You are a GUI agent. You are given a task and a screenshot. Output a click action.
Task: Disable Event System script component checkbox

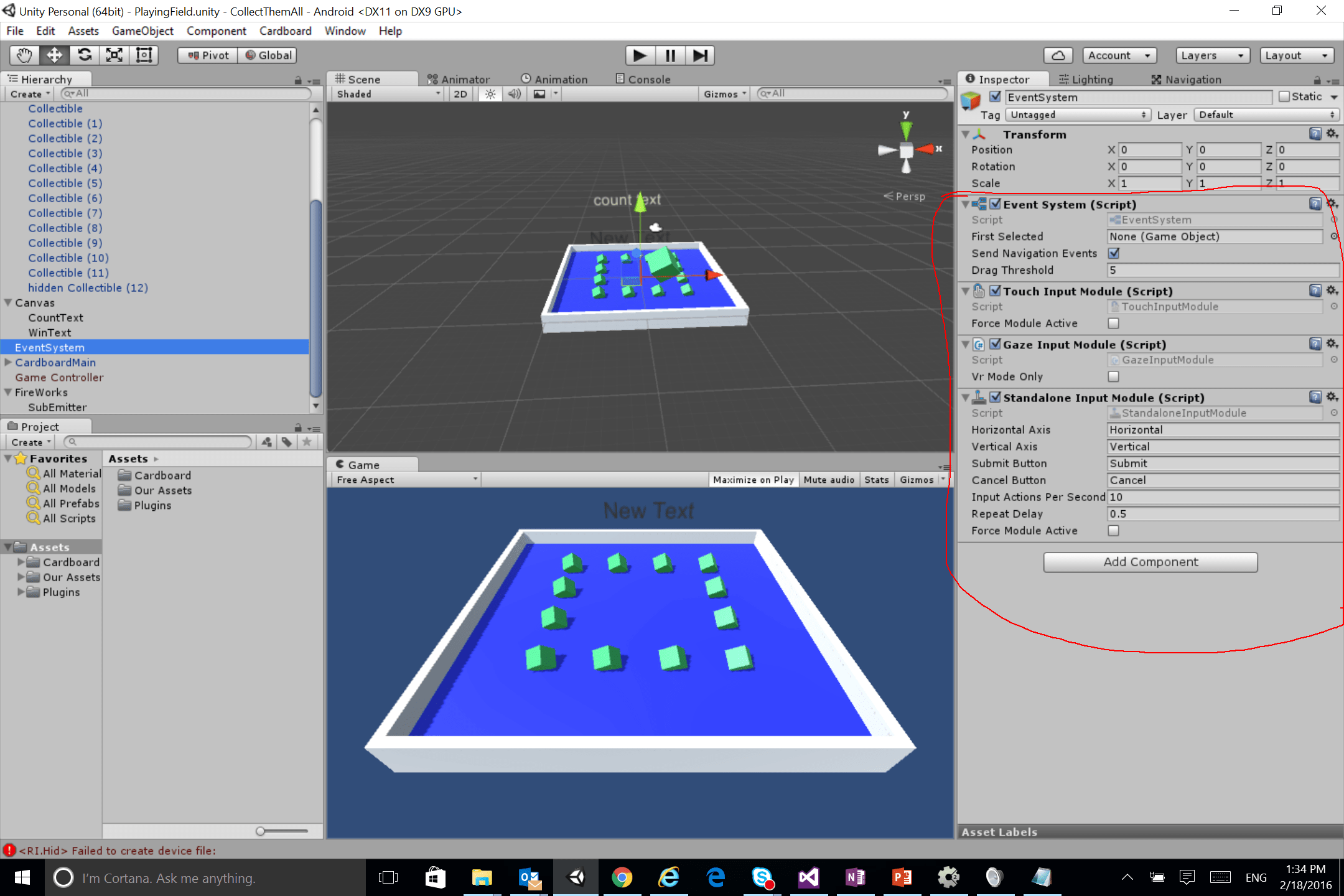pos(995,204)
